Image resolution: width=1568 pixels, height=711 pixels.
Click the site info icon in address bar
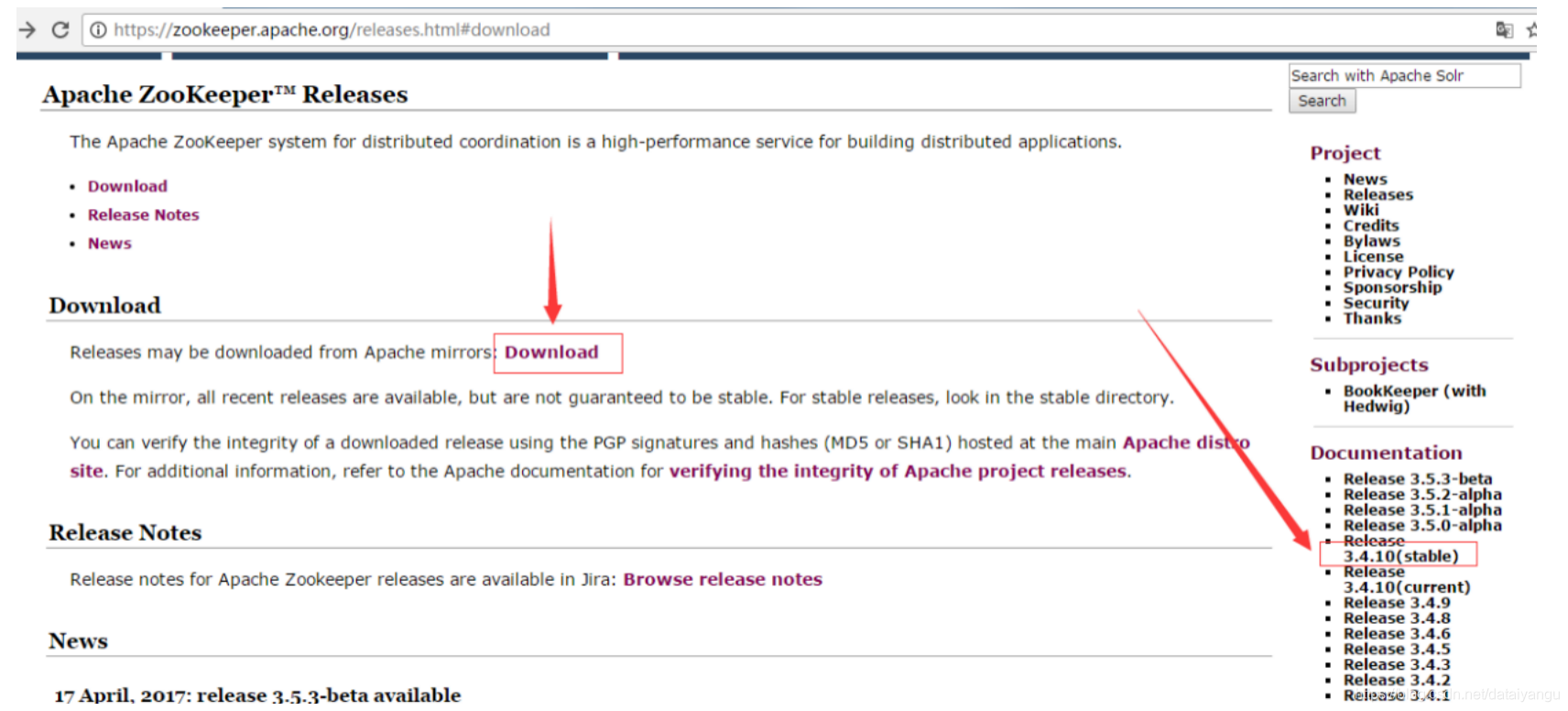[x=98, y=30]
